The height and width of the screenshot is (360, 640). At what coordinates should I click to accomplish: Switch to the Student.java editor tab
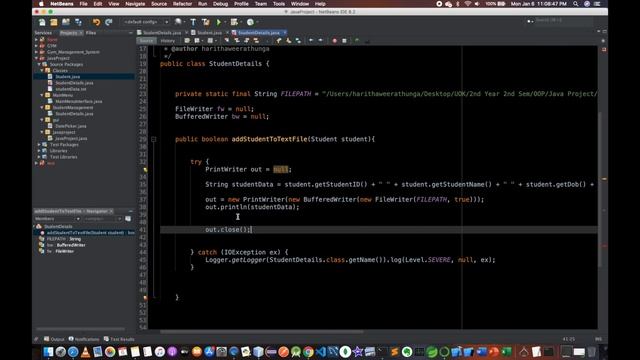point(209,32)
